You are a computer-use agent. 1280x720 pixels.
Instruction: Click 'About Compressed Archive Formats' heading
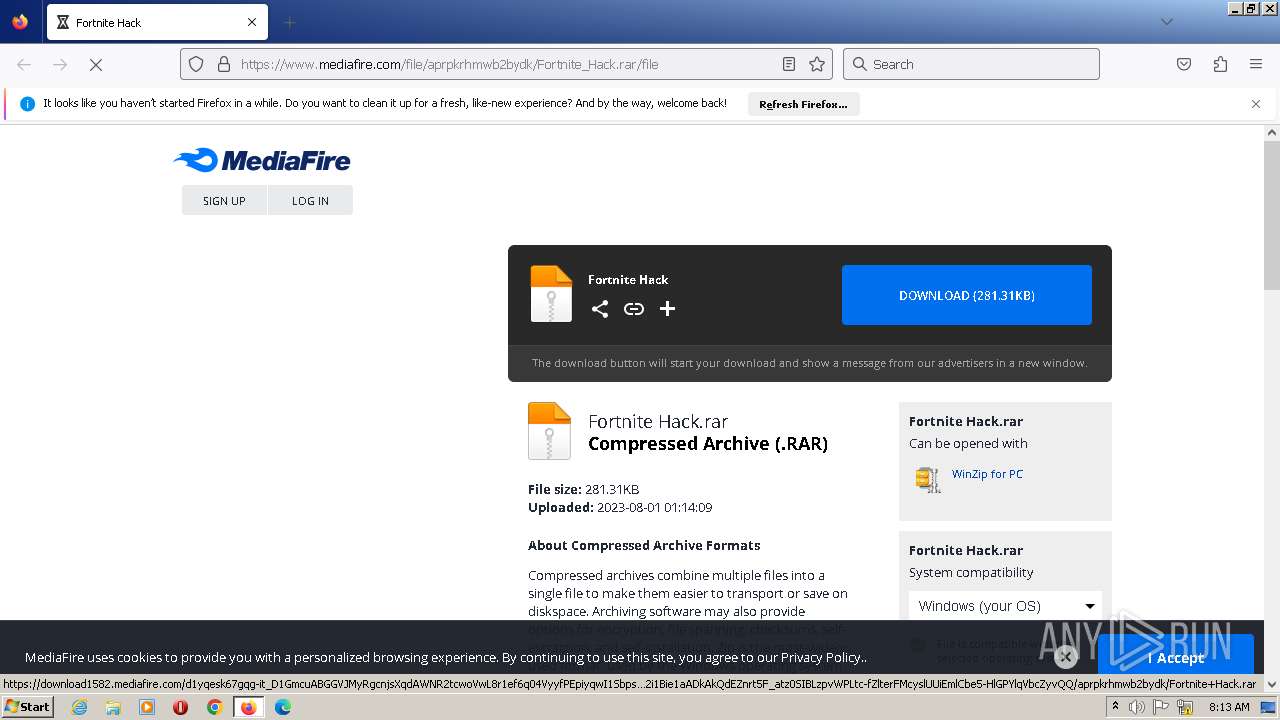coord(644,545)
